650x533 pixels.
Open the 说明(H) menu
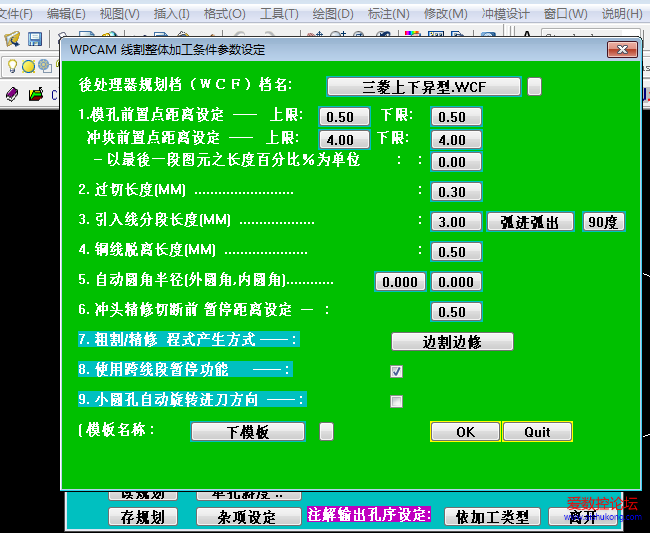622,14
